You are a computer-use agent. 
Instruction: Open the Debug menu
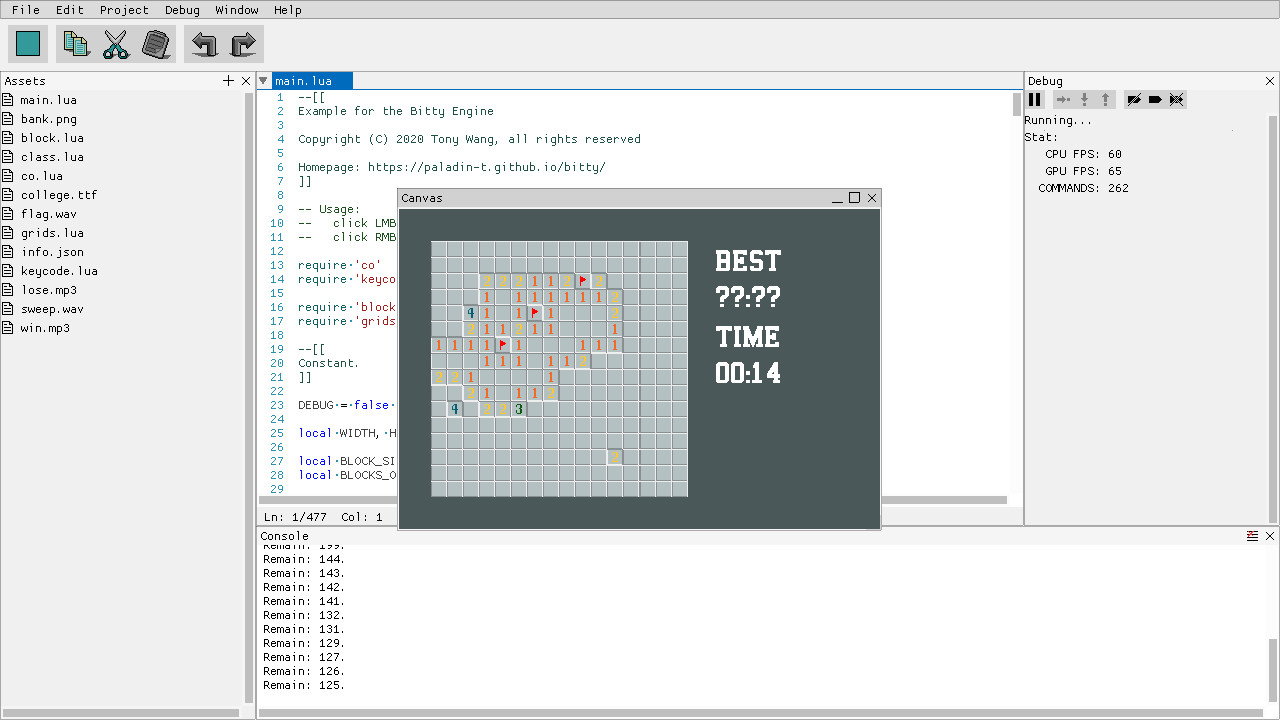(x=182, y=10)
